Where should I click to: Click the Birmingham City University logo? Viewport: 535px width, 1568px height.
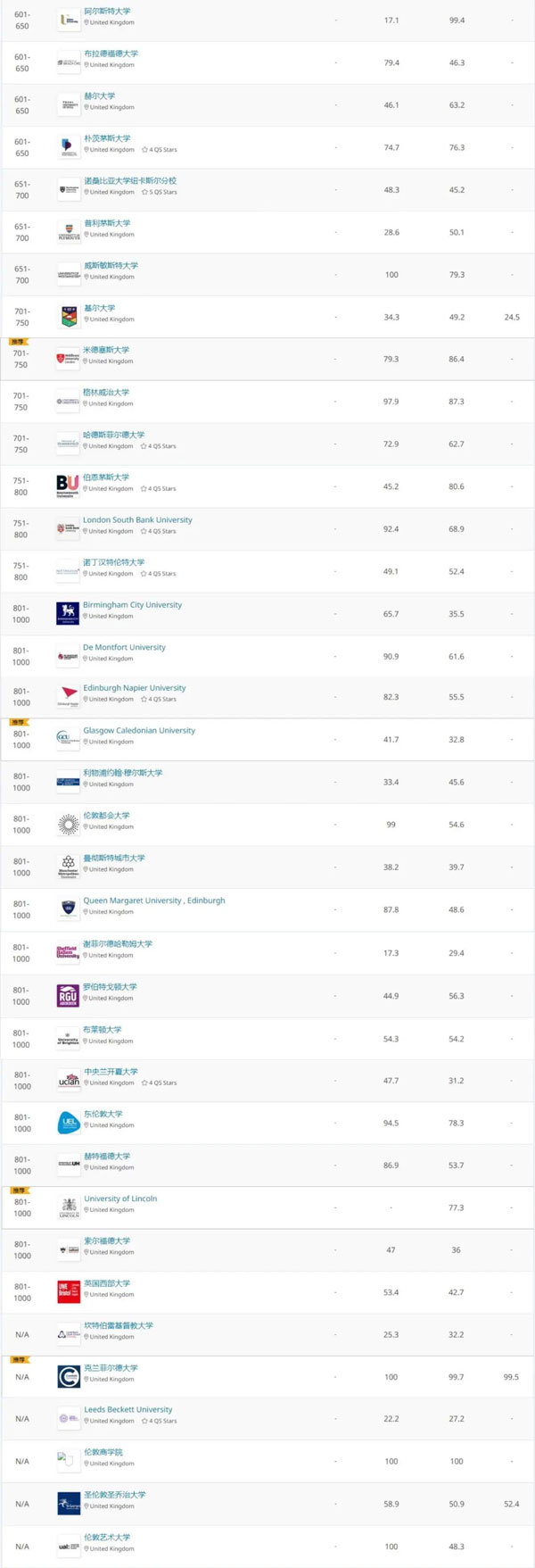click(x=68, y=613)
